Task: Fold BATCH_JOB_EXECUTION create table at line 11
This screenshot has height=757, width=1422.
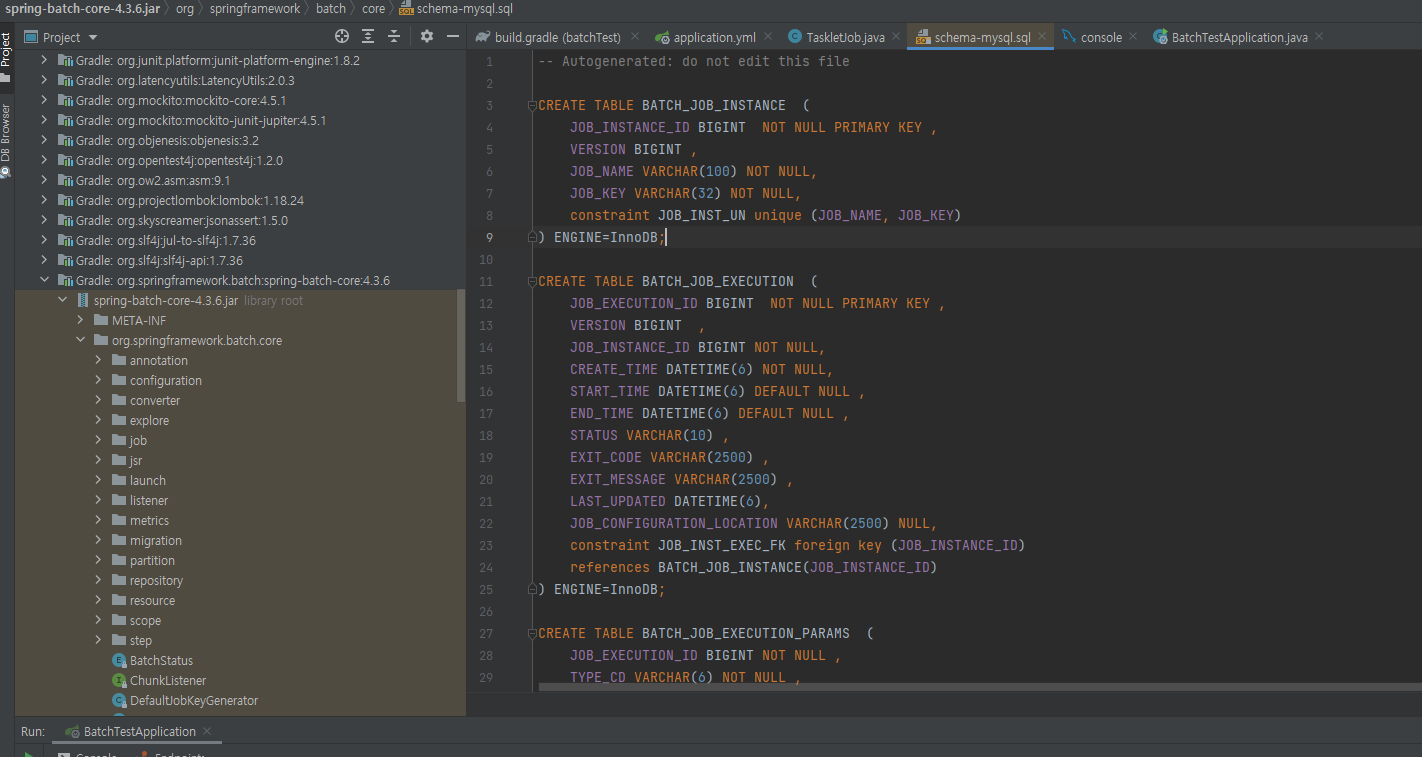Action: [x=531, y=281]
